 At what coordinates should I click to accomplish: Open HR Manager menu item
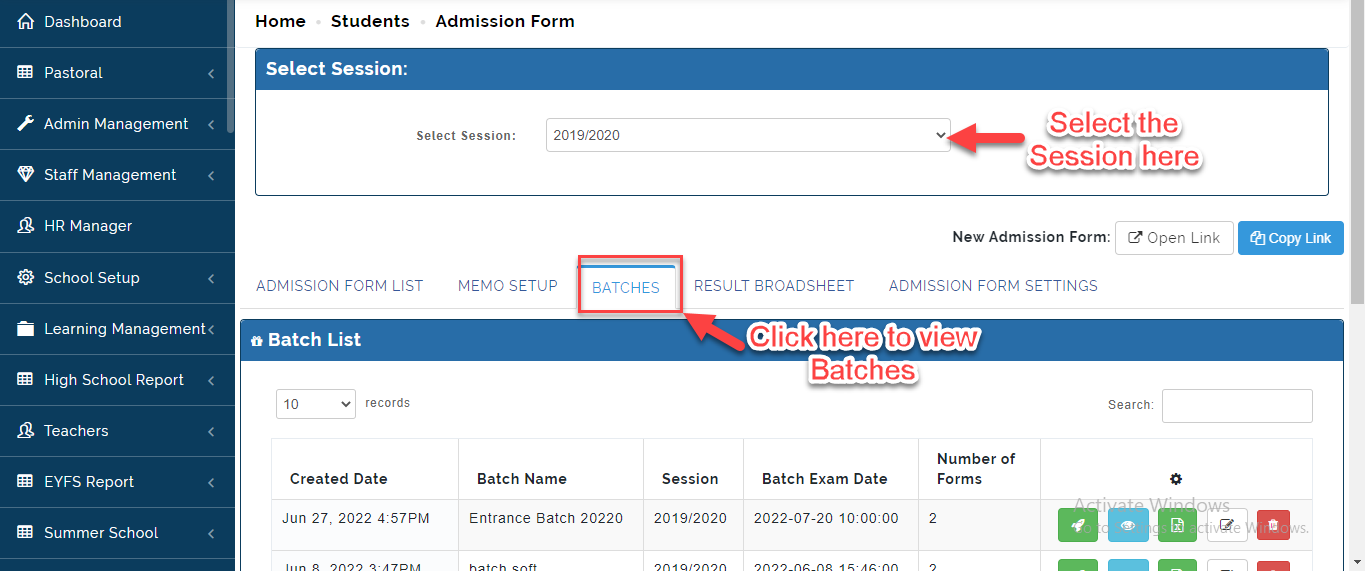(x=115, y=226)
